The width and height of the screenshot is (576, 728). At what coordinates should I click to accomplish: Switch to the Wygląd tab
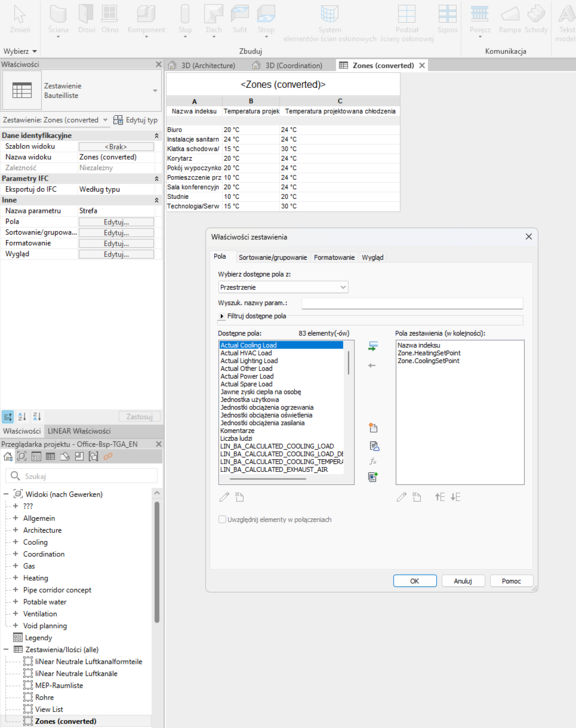tap(372, 257)
